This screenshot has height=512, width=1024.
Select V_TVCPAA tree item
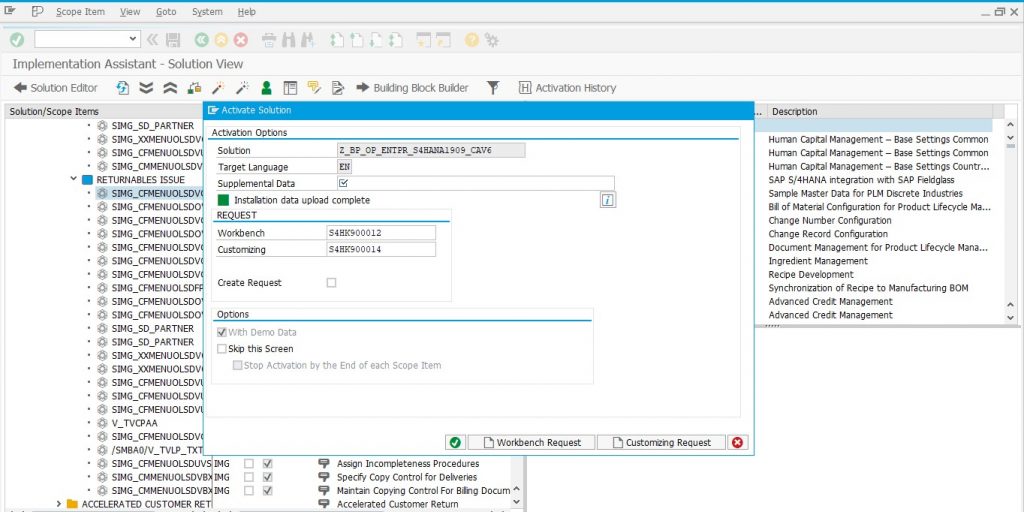click(134, 423)
